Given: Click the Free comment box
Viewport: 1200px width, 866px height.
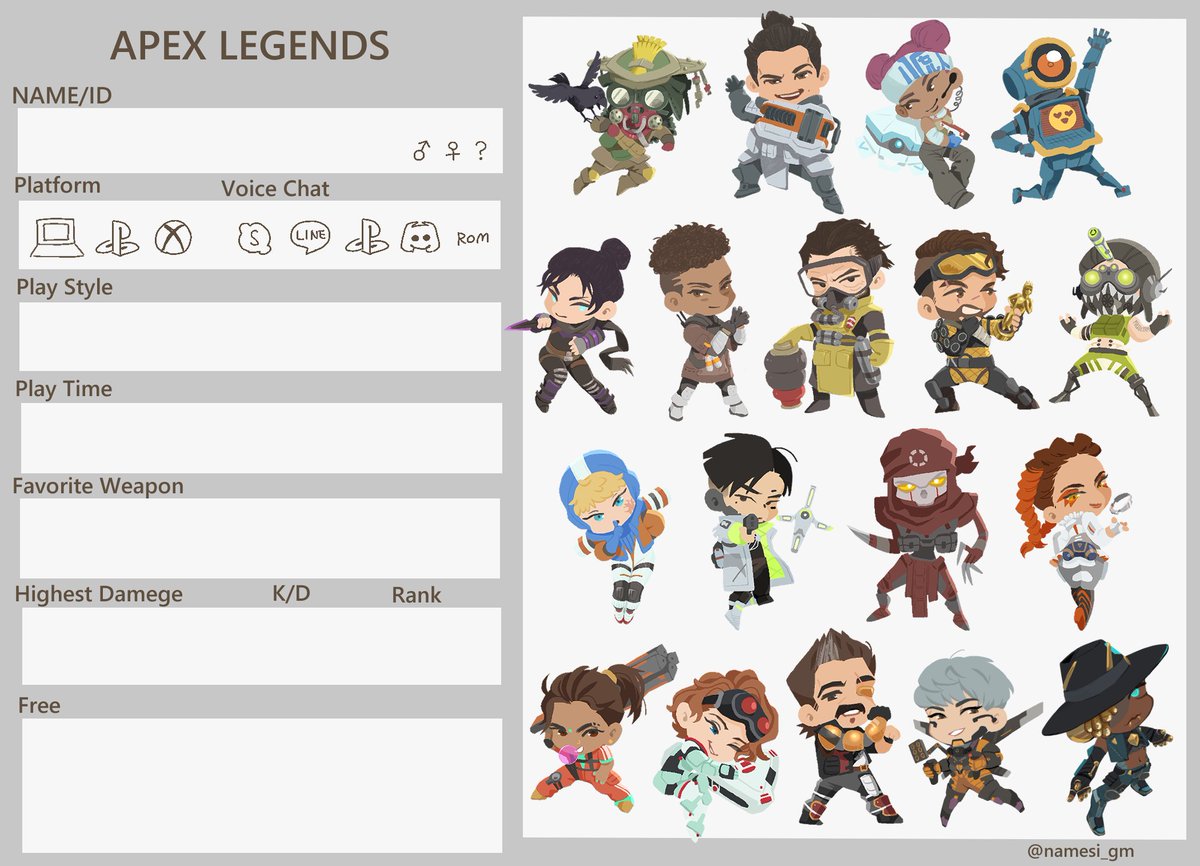Looking at the screenshot, I should (x=261, y=785).
